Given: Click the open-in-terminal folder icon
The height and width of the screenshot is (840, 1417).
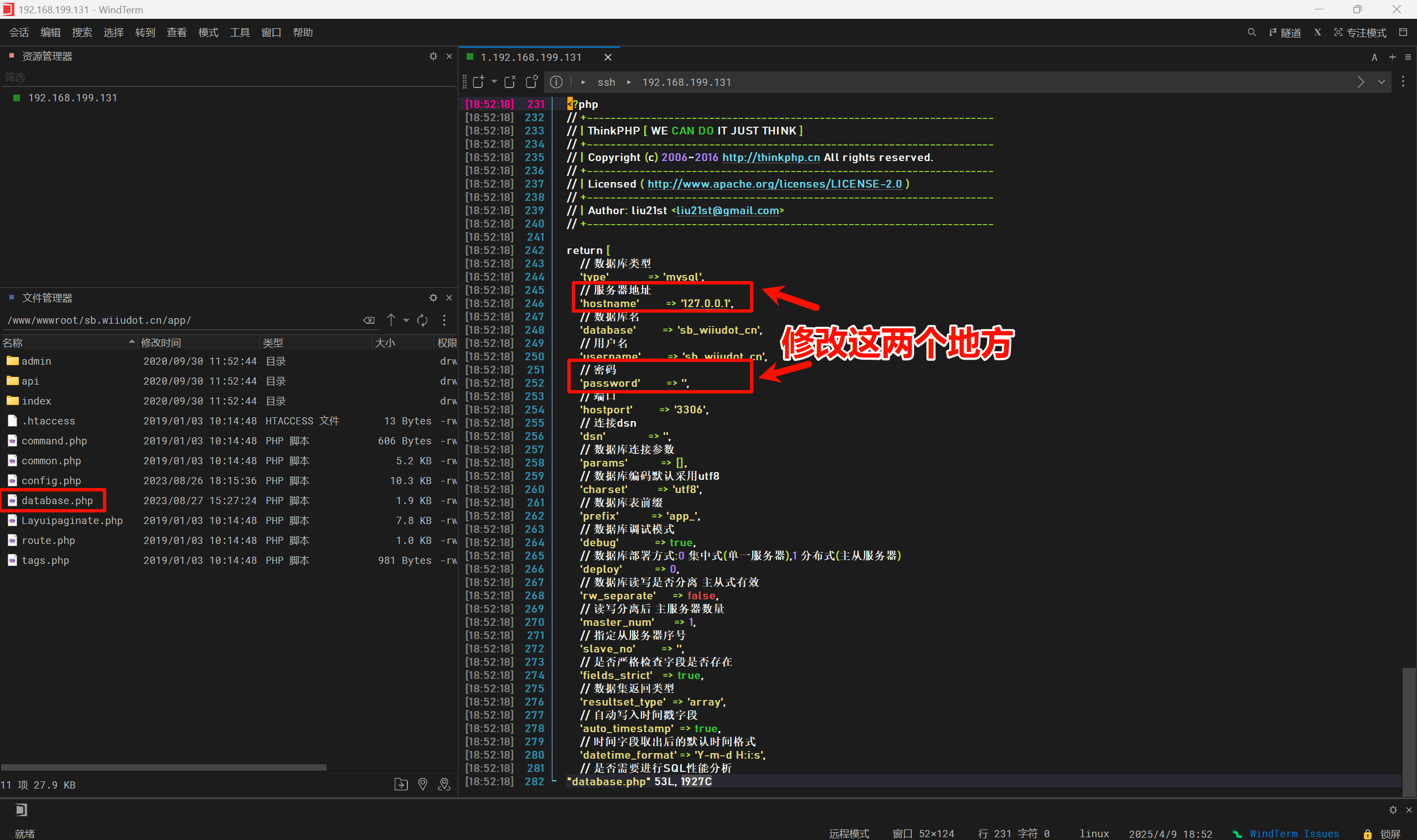Looking at the screenshot, I should pyautogui.click(x=401, y=785).
